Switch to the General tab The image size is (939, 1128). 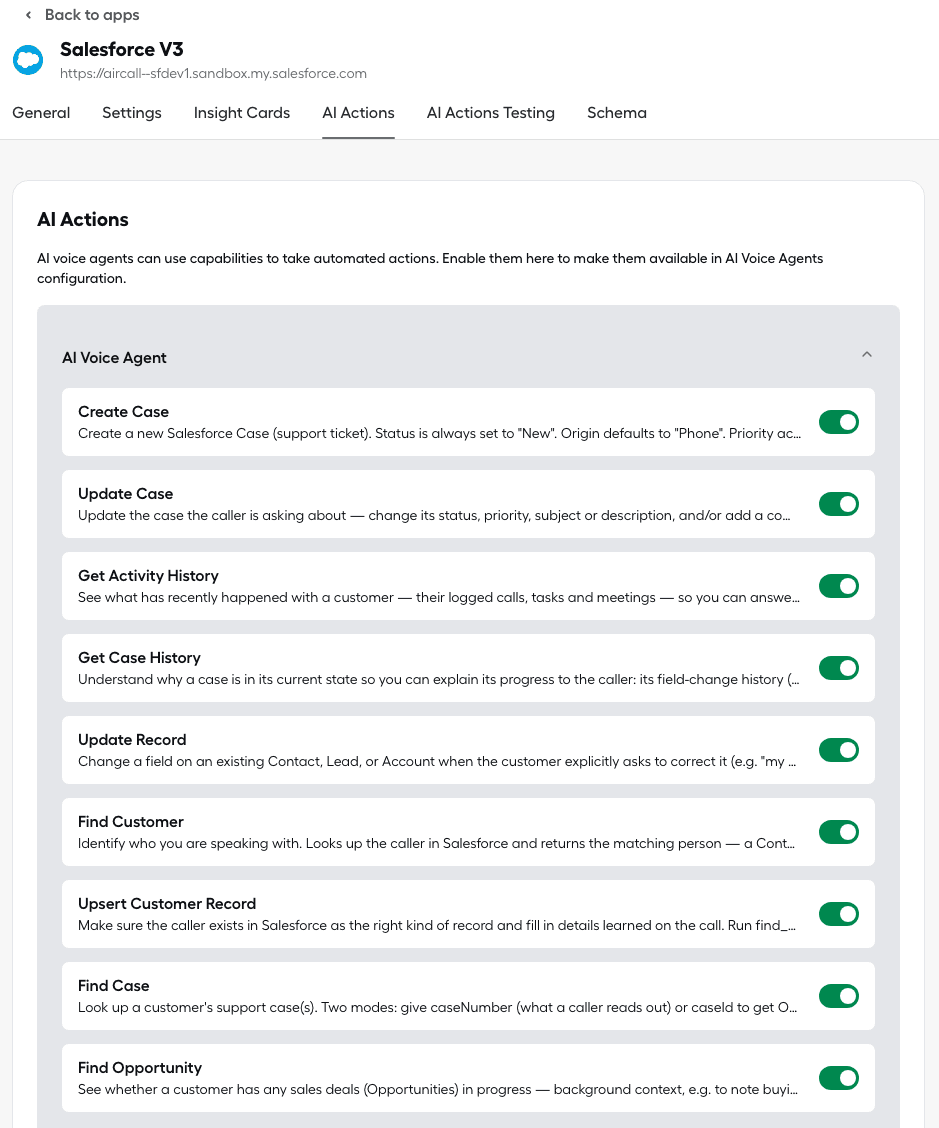click(41, 113)
